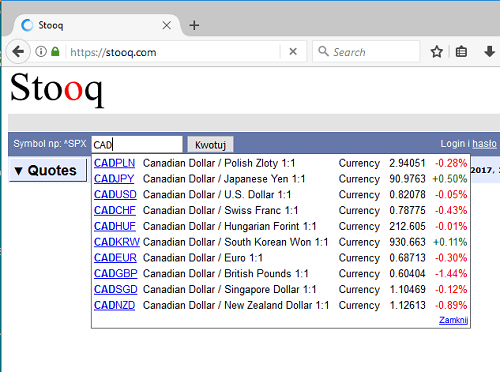This screenshot has height=372, width=500.
Task: Click the 0.68713 price value
Action: coord(407,258)
